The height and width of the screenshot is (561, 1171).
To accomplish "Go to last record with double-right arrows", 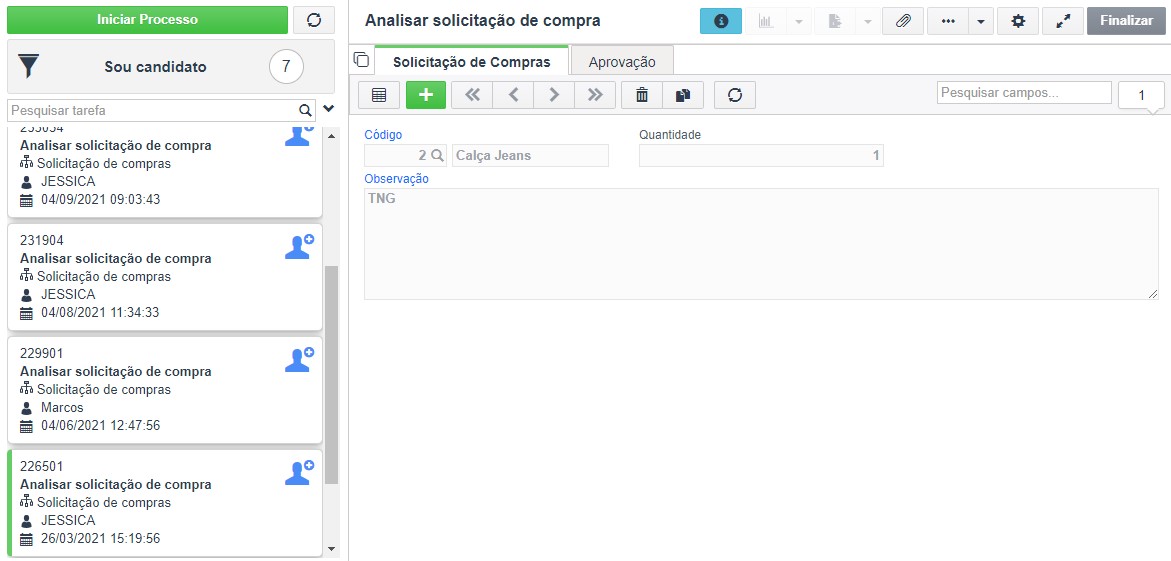I will [x=595, y=95].
